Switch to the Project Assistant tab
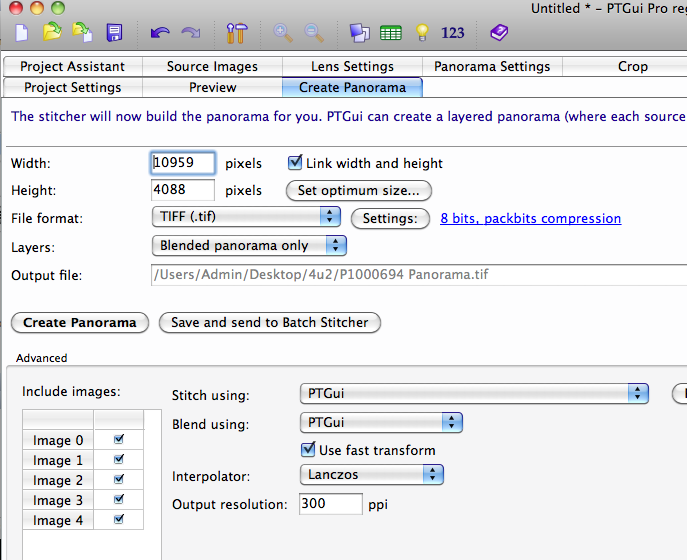687x560 pixels. (x=73, y=67)
